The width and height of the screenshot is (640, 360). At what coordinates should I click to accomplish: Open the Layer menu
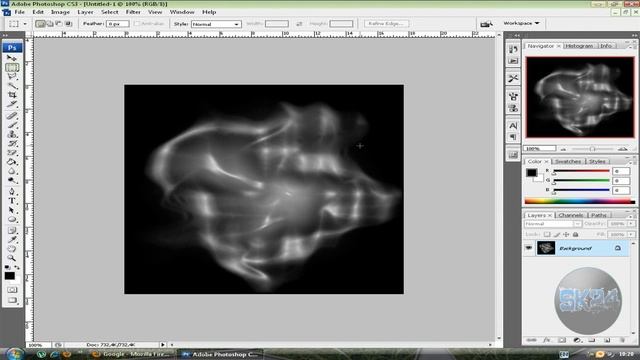tap(85, 12)
